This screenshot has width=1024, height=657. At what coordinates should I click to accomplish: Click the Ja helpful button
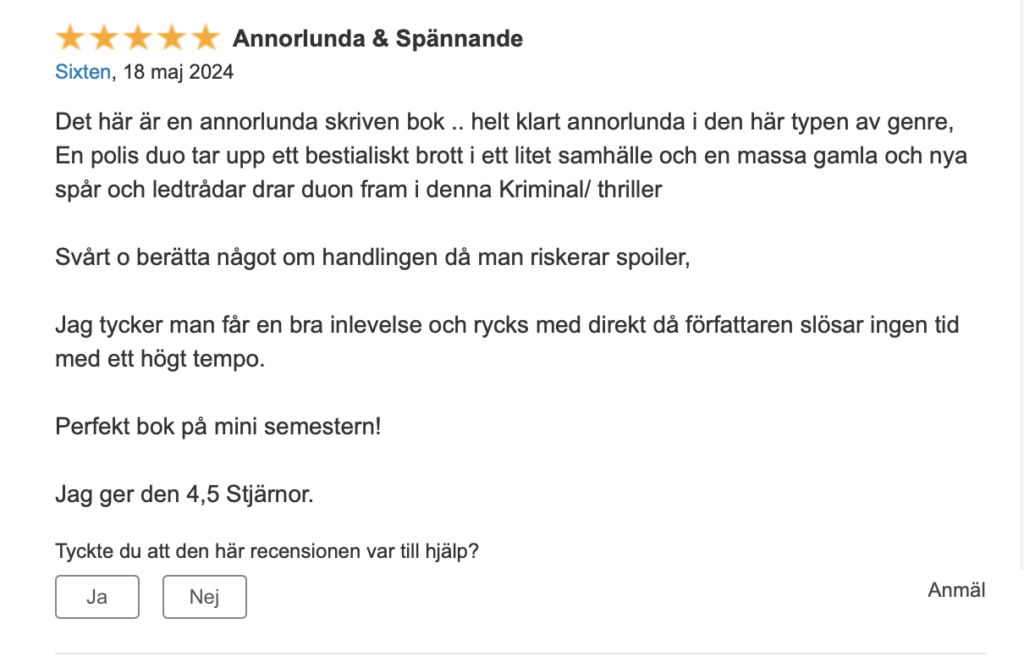coord(97,597)
